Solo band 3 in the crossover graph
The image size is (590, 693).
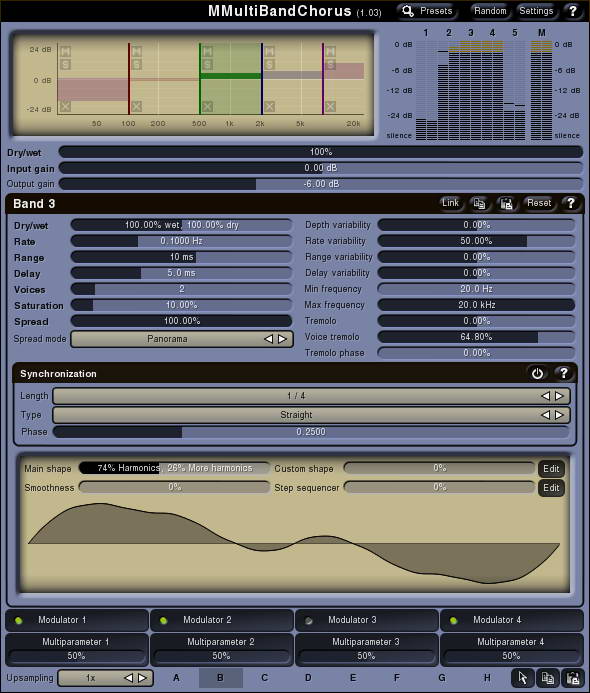tap(207, 65)
